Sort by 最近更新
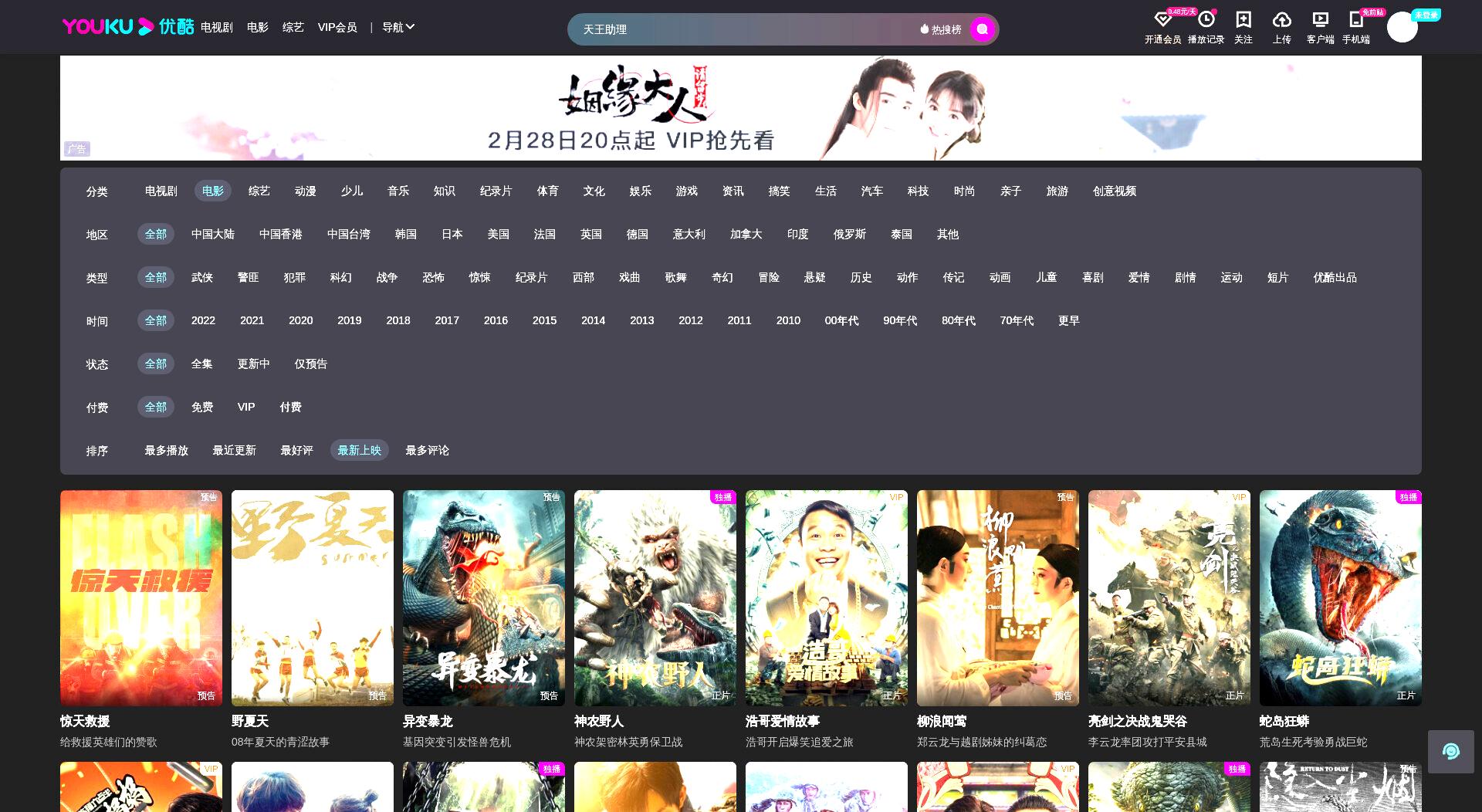The height and width of the screenshot is (812, 1482). coord(234,450)
